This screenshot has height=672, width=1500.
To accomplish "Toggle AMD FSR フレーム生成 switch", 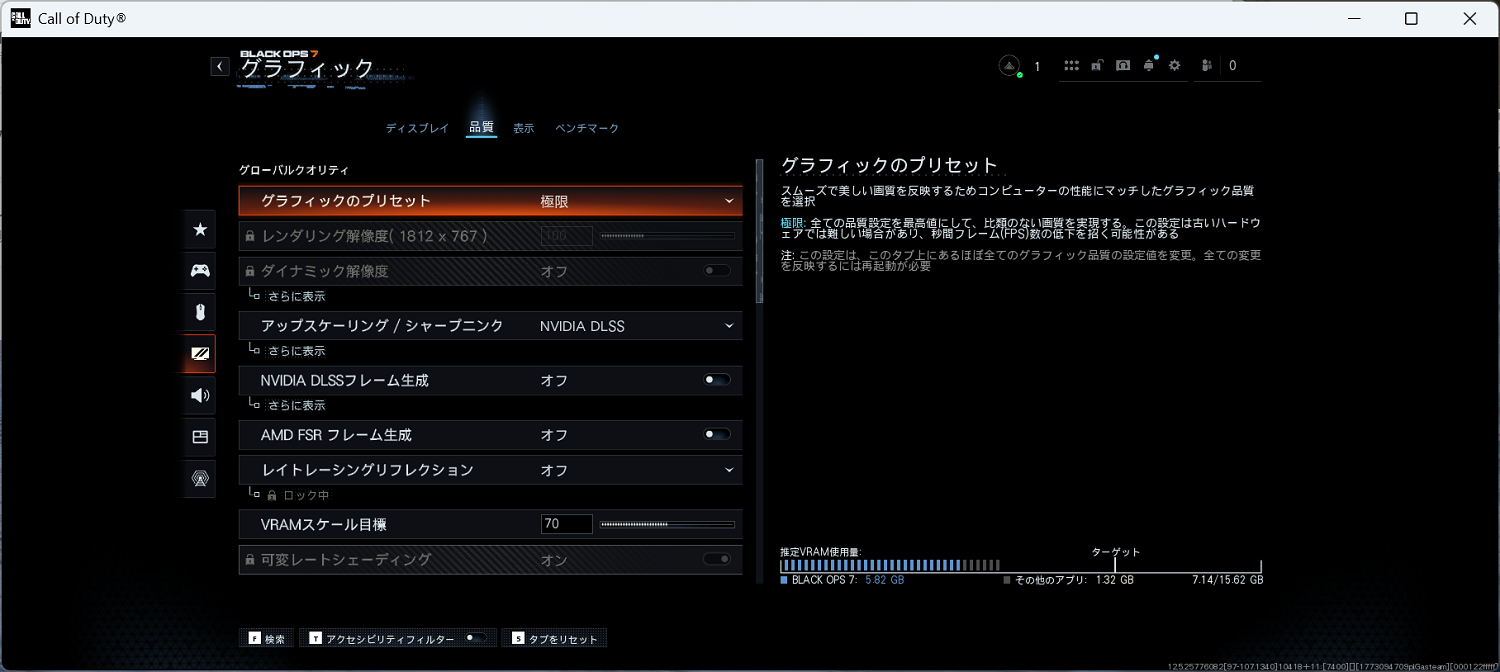I will point(717,434).
